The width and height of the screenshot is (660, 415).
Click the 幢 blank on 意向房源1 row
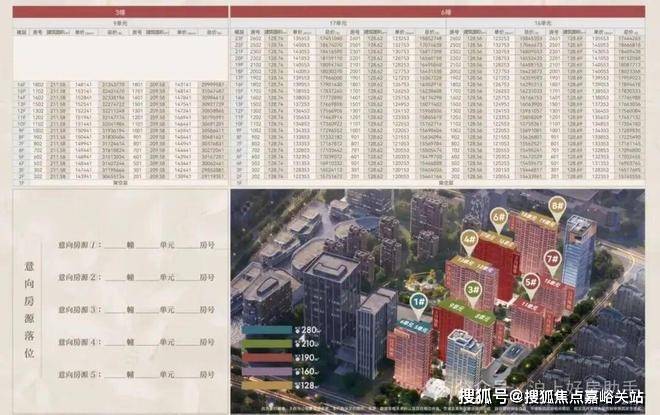[x=116, y=246]
